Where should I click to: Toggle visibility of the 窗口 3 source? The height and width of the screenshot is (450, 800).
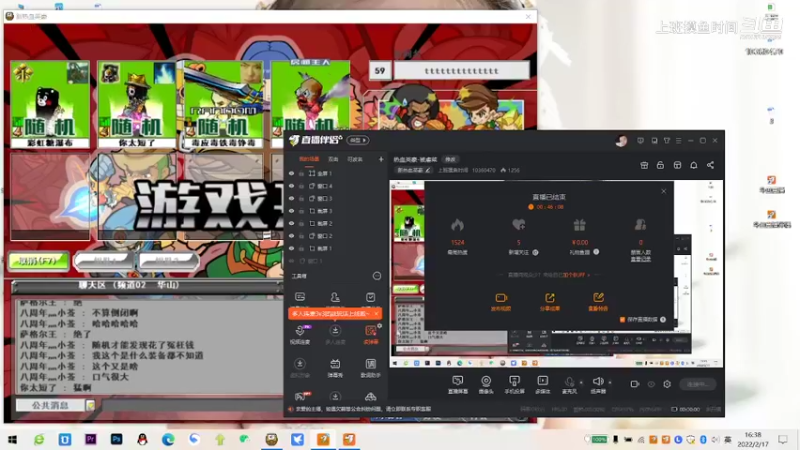(291, 198)
